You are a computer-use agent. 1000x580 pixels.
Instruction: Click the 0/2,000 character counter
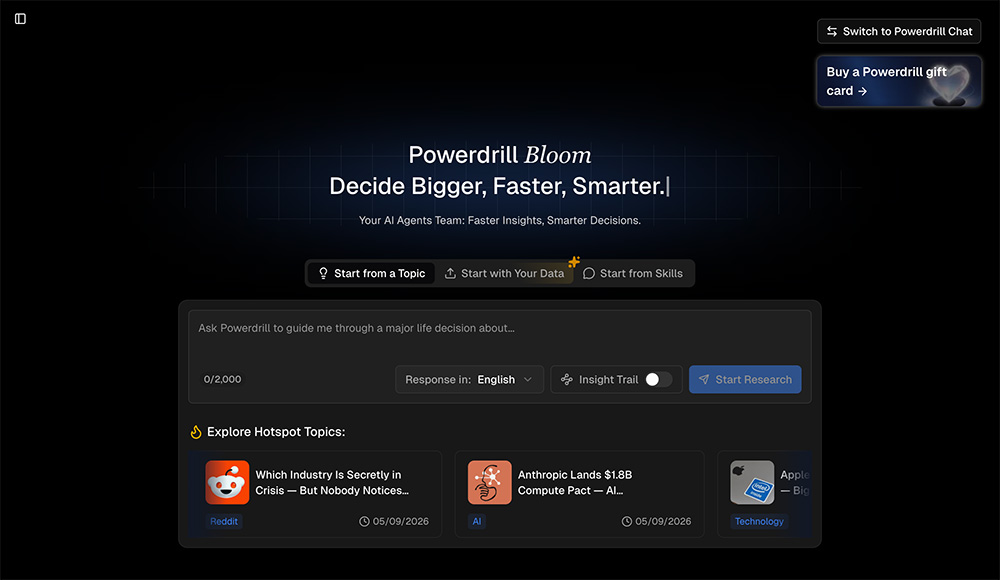[x=223, y=379]
